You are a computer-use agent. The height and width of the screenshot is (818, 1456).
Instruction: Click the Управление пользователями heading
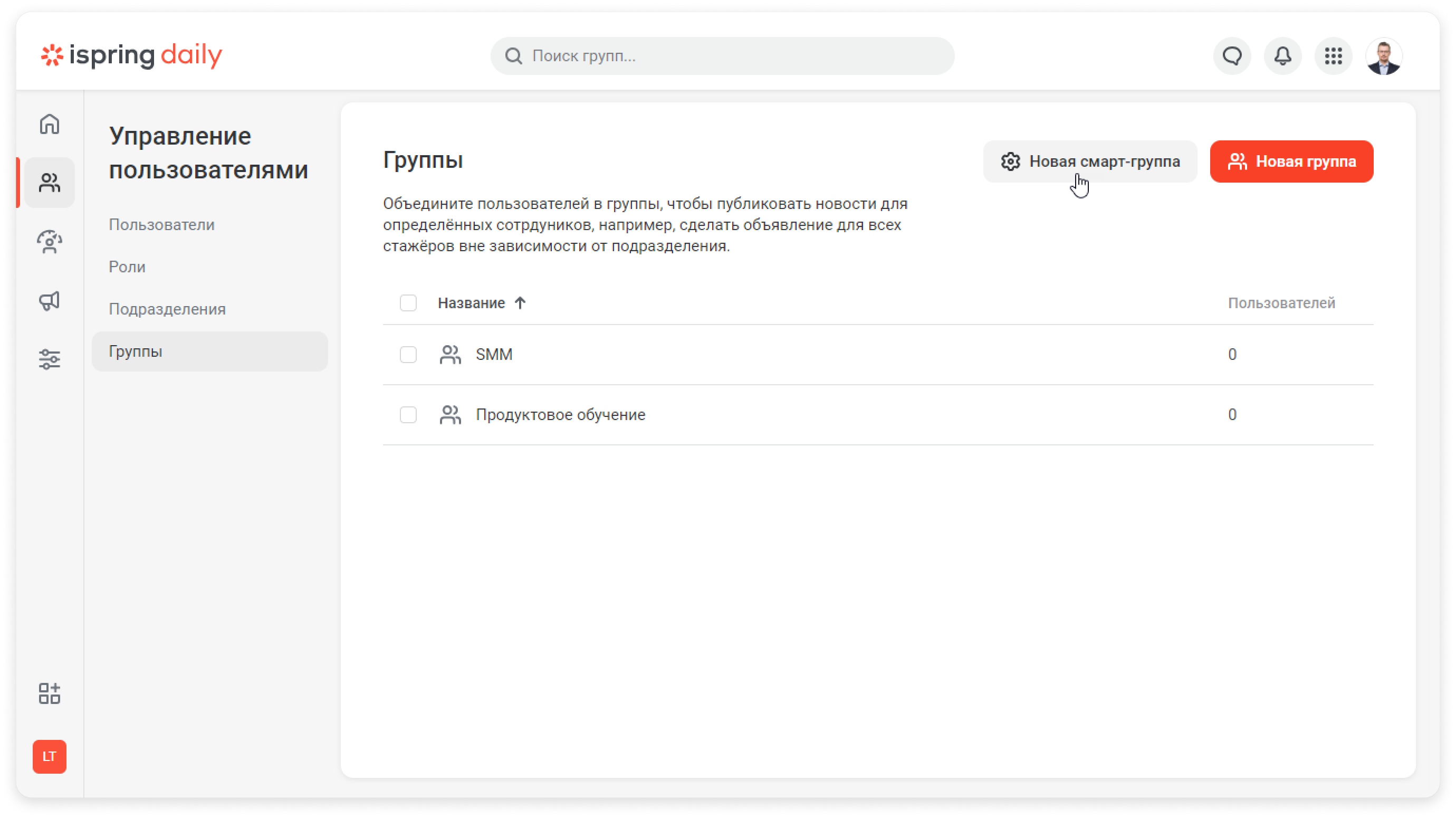tap(208, 153)
